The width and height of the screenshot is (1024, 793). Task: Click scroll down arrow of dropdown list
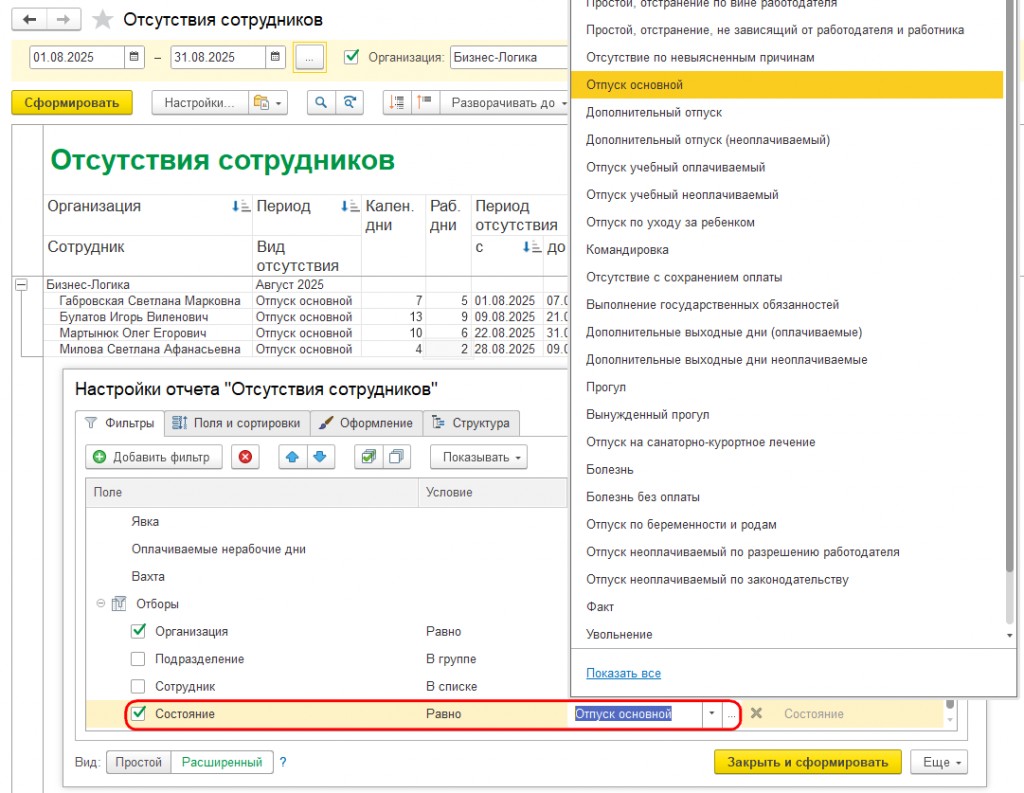[x=1010, y=635]
